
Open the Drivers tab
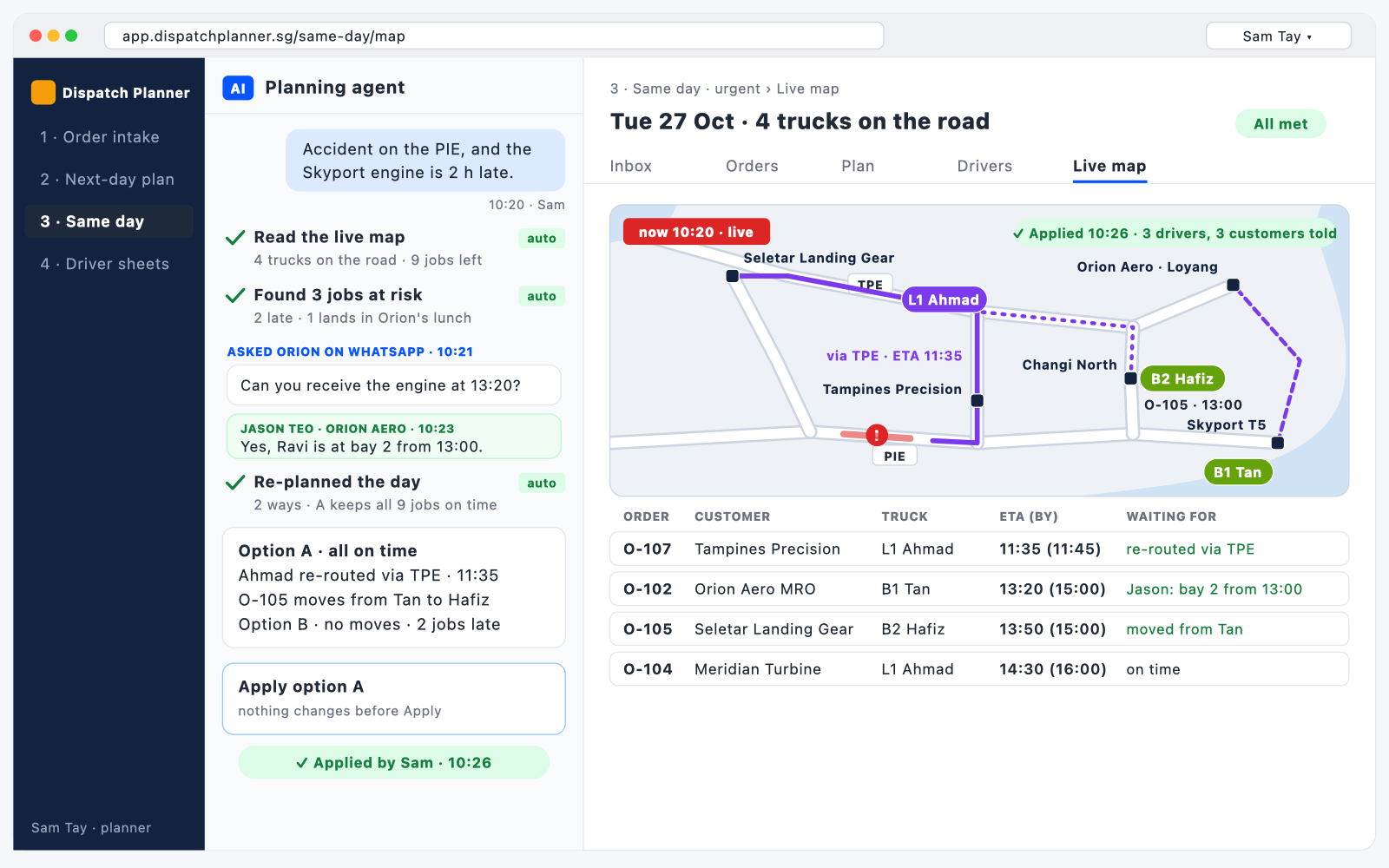click(984, 166)
